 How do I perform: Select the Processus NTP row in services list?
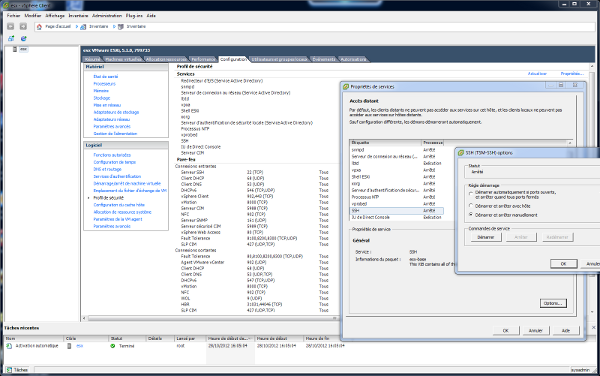(397, 197)
